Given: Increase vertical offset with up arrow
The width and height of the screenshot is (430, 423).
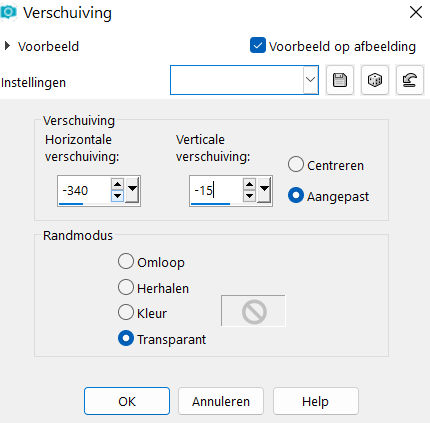Looking at the screenshot, I should [x=249, y=184].
